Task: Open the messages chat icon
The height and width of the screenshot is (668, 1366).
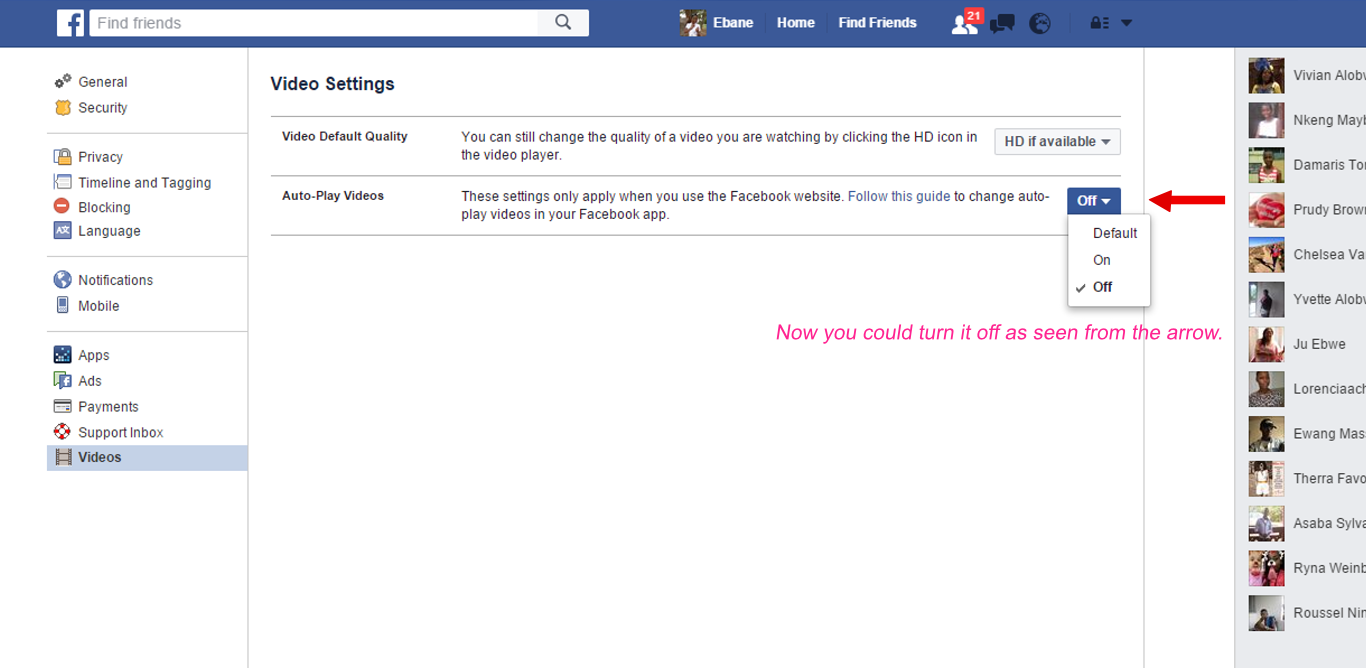Action: pos(1002,23)
